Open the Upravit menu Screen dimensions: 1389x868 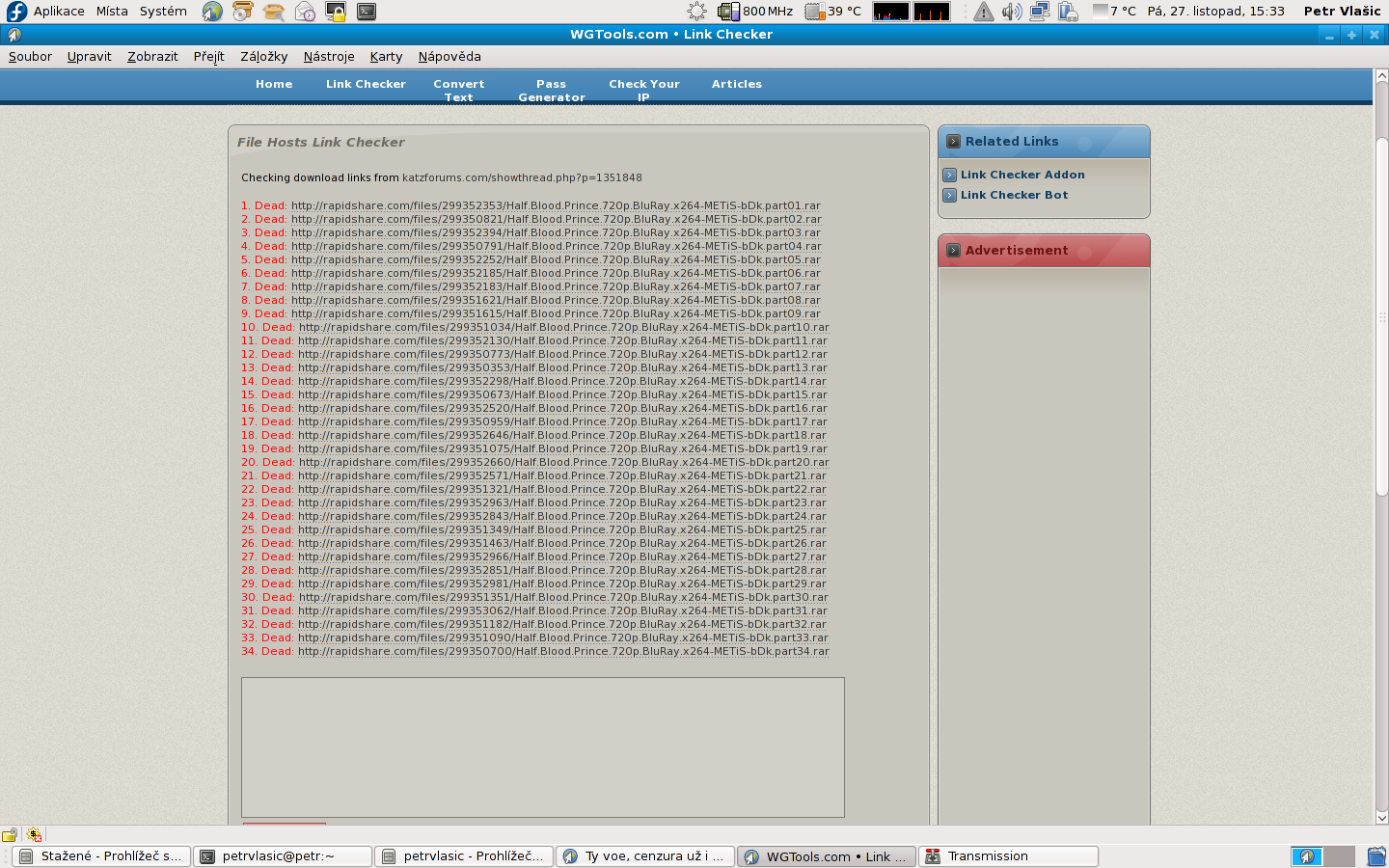tap(90, 57)
